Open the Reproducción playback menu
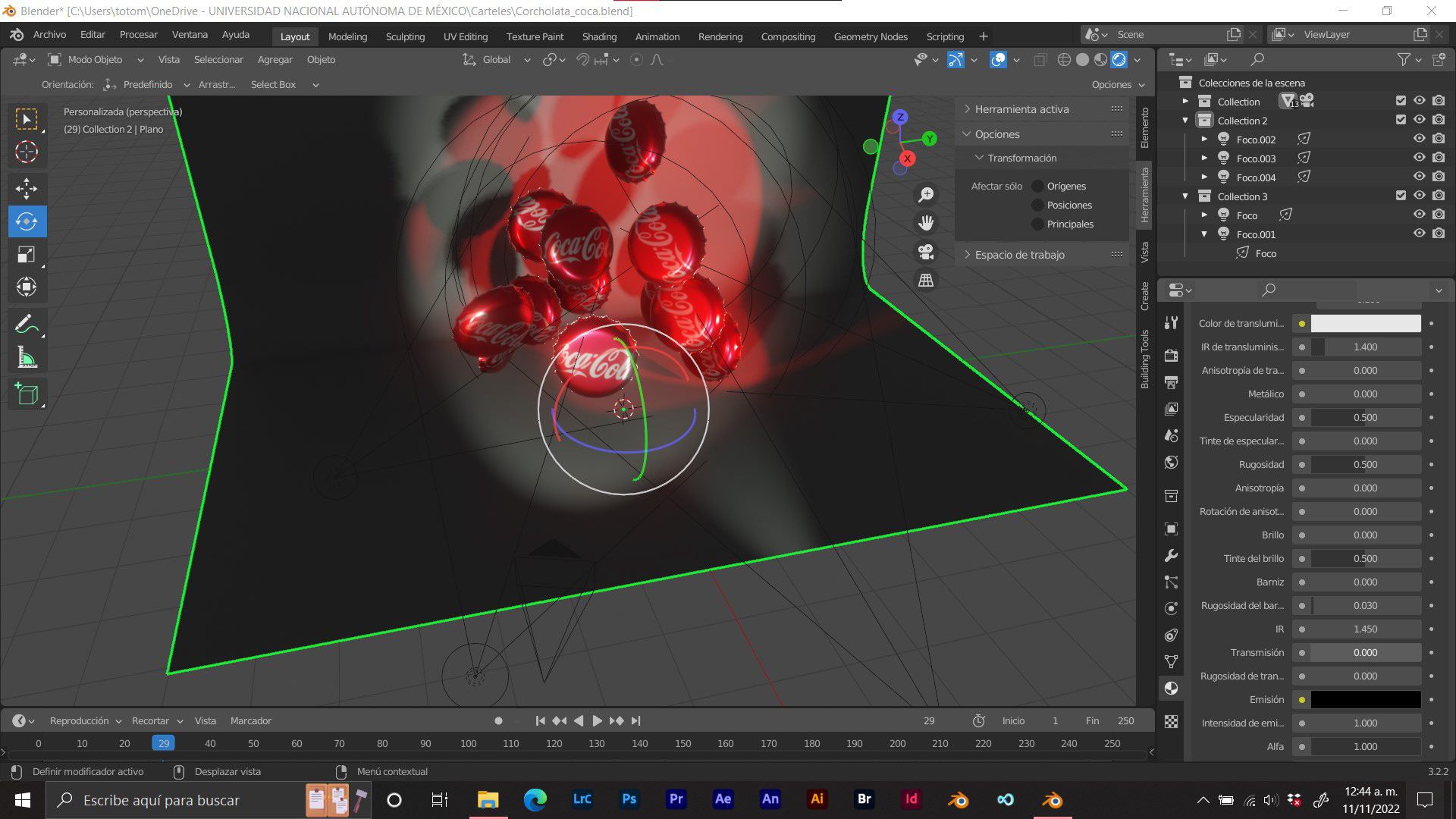This screenshot has width=1456, height=819. click(85, 720)
